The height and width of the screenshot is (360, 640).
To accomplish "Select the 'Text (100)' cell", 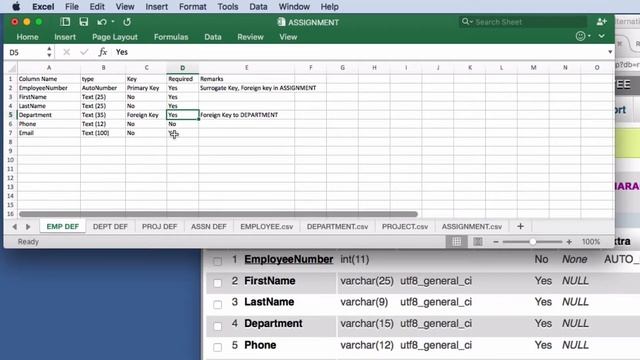I will [103, 133].
